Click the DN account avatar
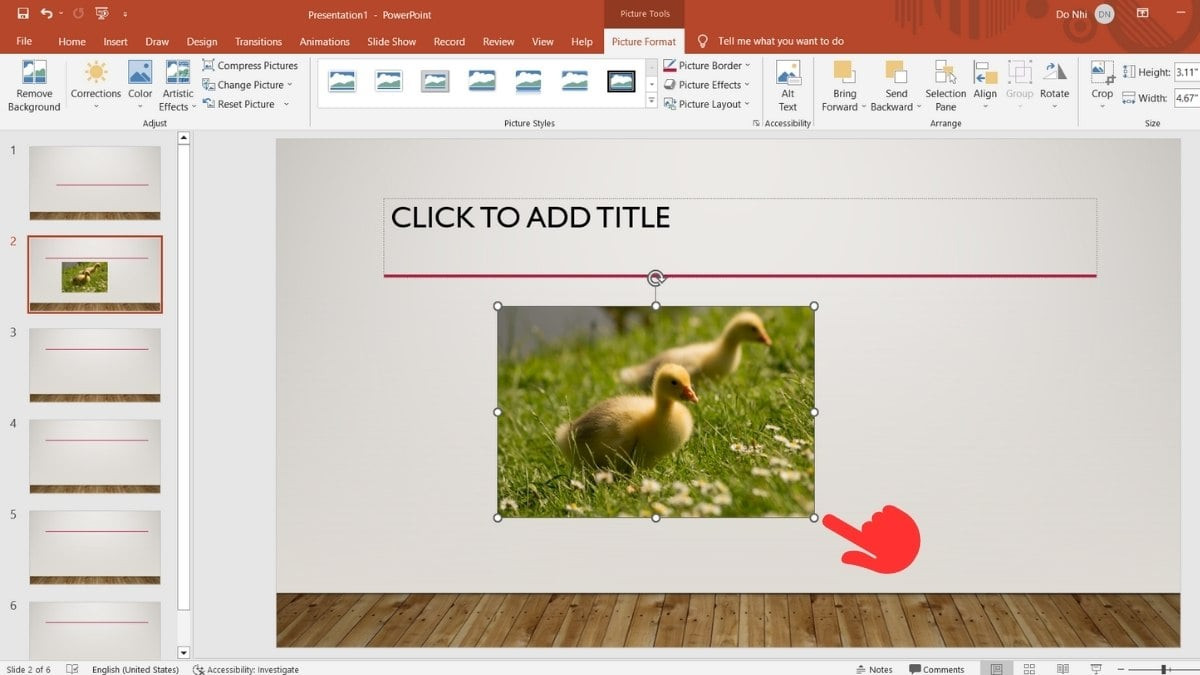This screenshot has width=1200, height=675. pyautogui.click(x=1103, y=14)
